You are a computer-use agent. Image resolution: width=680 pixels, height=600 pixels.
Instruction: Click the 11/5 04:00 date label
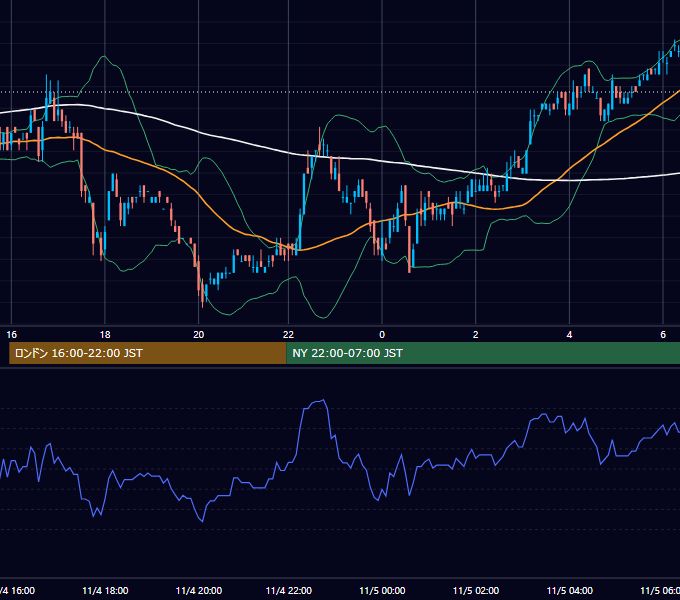[x=569, y=591]
